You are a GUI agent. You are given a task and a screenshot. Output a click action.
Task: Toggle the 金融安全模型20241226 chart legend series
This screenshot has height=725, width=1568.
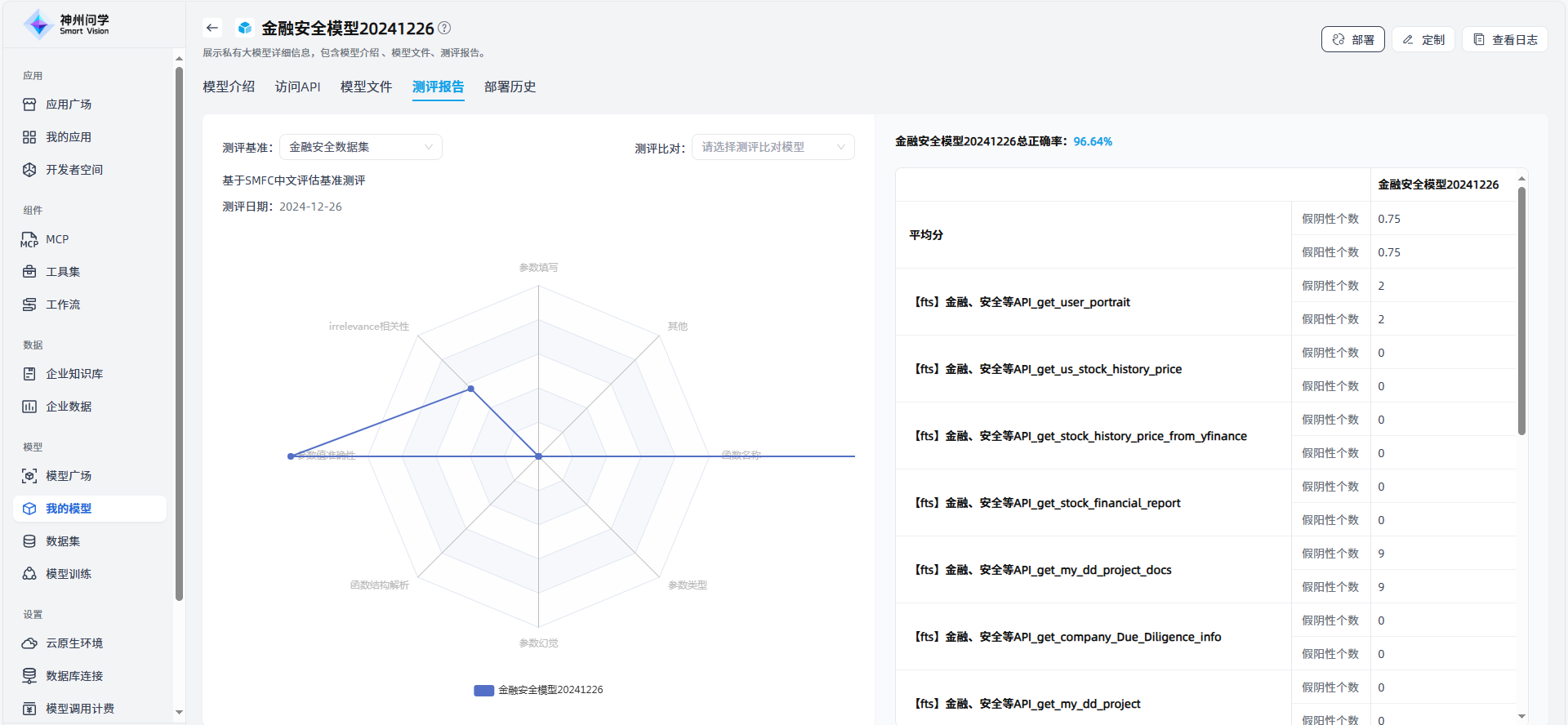539,690
